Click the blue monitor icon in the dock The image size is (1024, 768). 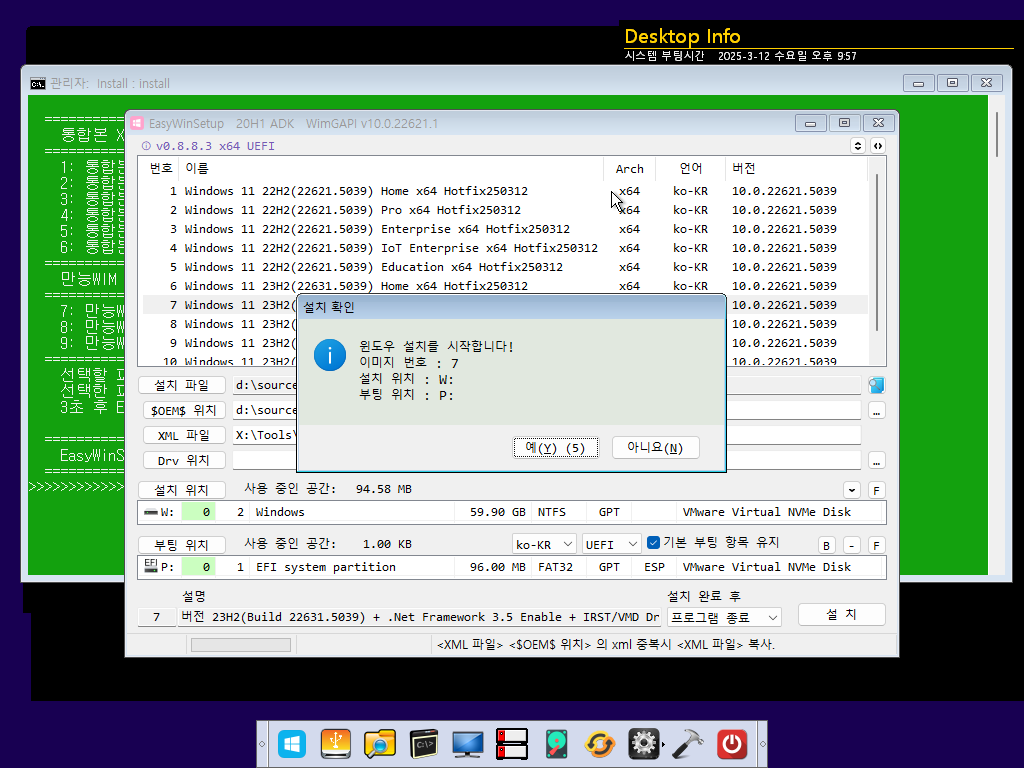pyautogui.click(x=468, y=744)
